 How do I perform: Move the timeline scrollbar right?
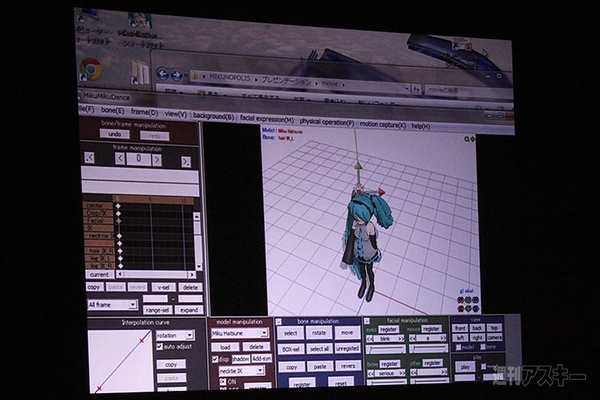point(192,275)
